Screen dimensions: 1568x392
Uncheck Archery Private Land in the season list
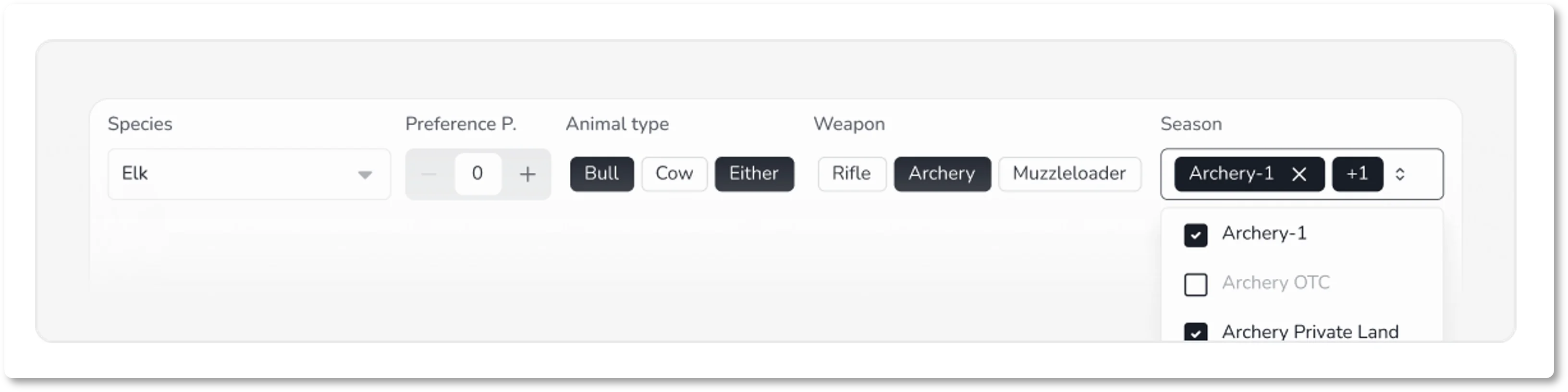click(x=1196, y=333)
